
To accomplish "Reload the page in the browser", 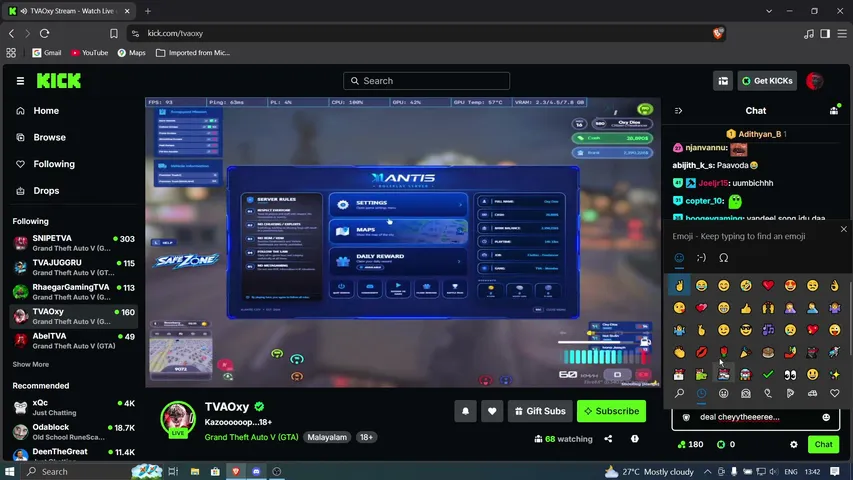I will tap(45, 33).
